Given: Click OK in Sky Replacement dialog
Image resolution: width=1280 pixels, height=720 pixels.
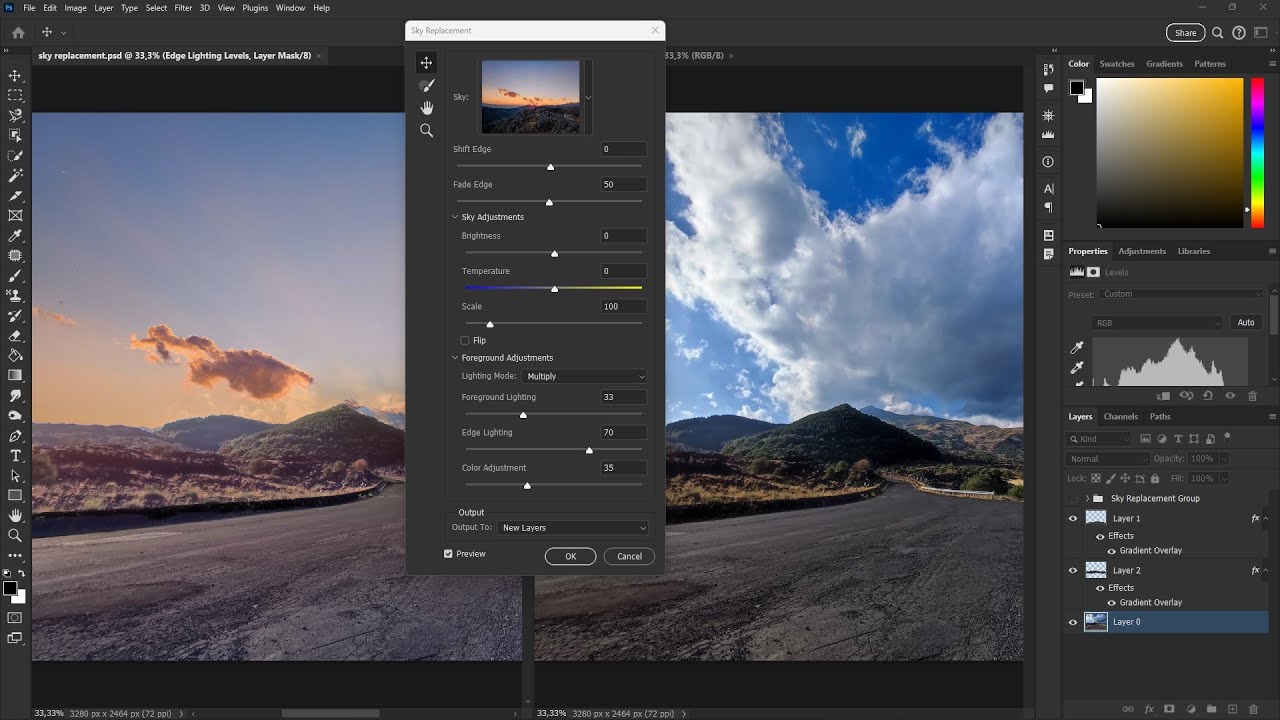Looking at the screenshot, I should coord(571,556).
